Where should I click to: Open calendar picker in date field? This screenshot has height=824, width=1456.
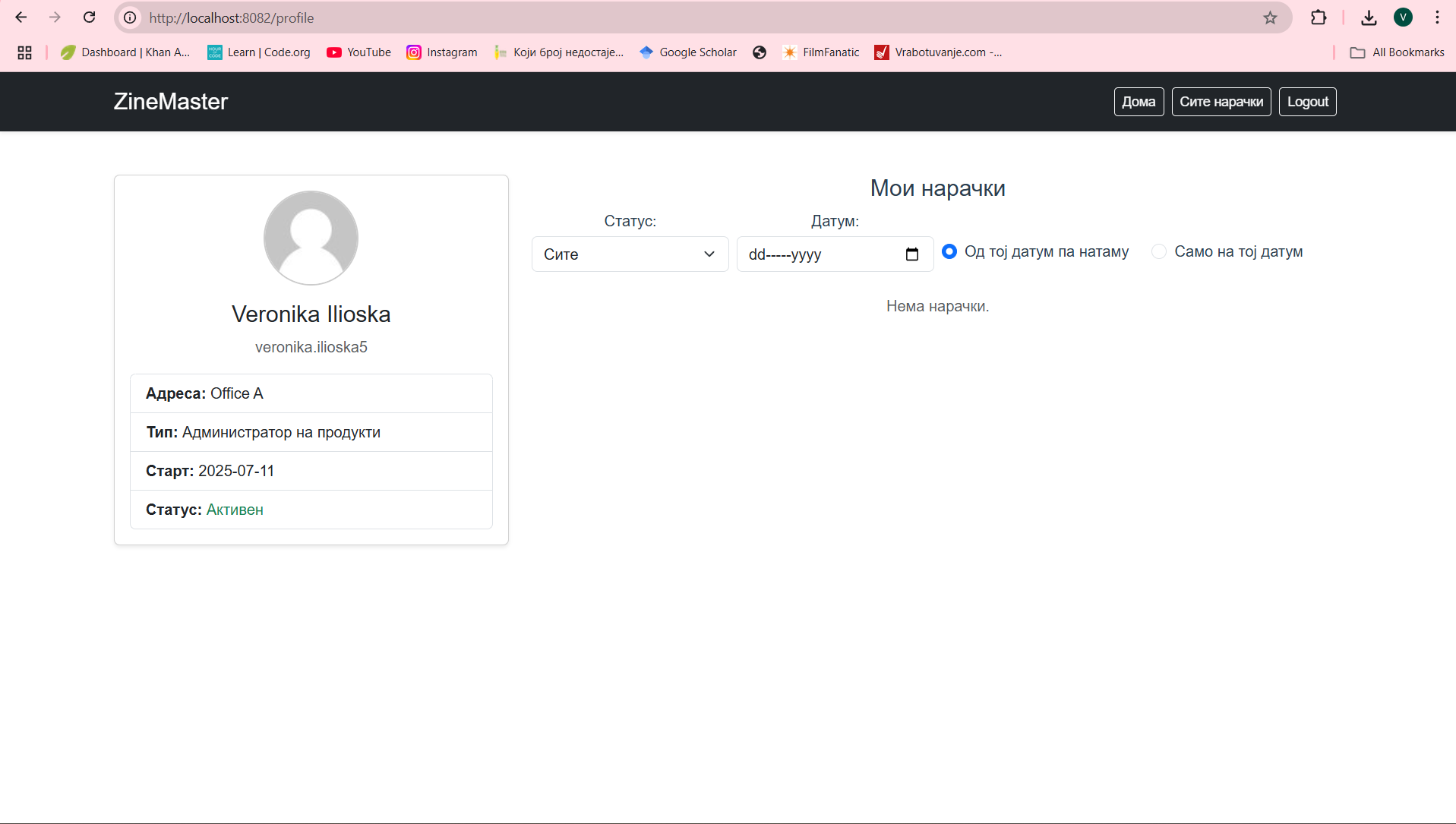click(x=911, y=254)
